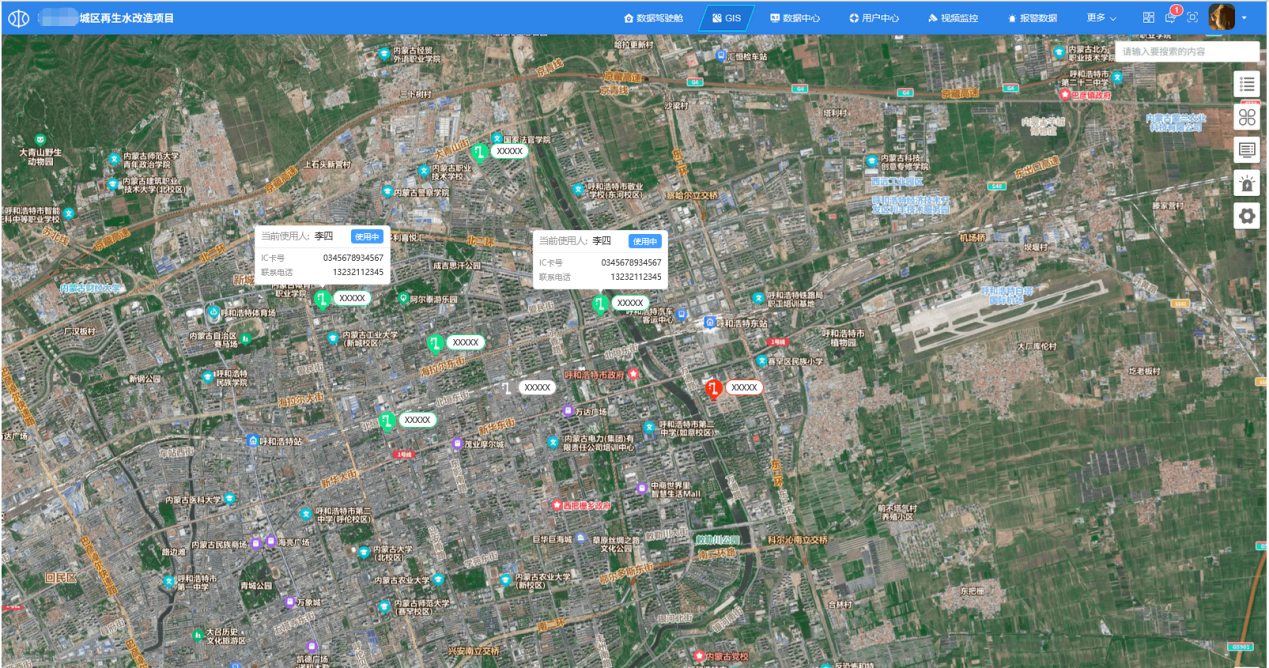The image size is (1269, 668).
Task: Select the GIS nav tab
Action: [x=727, y=18]
